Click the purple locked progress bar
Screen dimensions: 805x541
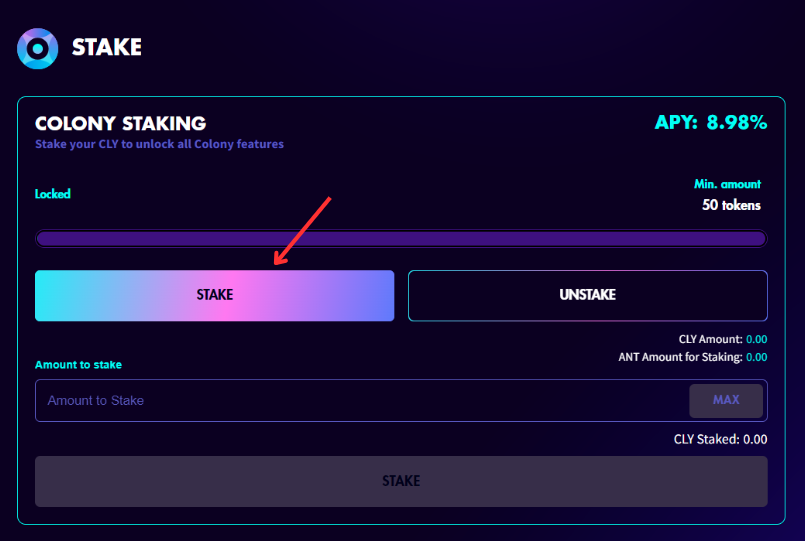point(401,239)
